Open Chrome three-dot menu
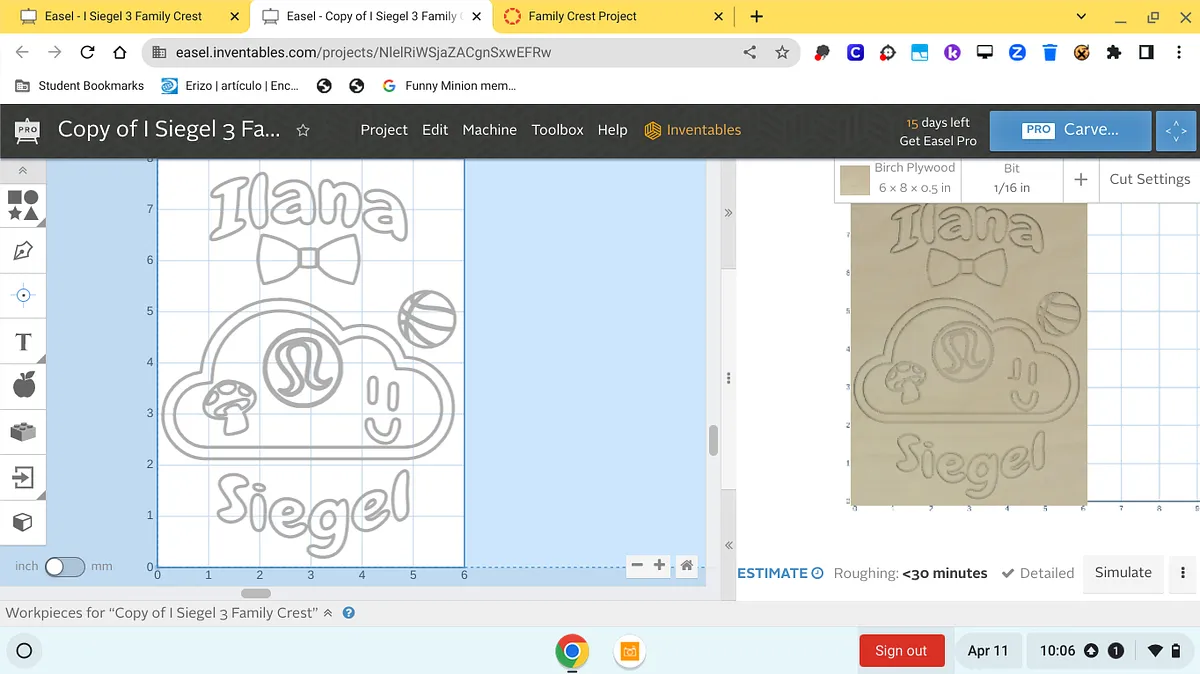The width and height of the screenshot is (1200, 674). pyautogui.click(x=1178, y=53)
